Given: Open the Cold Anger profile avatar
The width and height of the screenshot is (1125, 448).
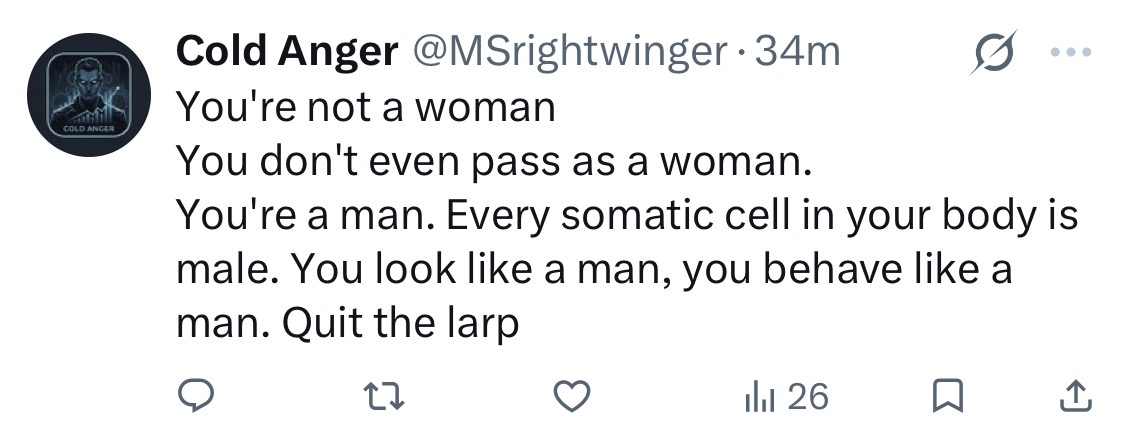Looking at the screenshot, I should click(89, 95).
